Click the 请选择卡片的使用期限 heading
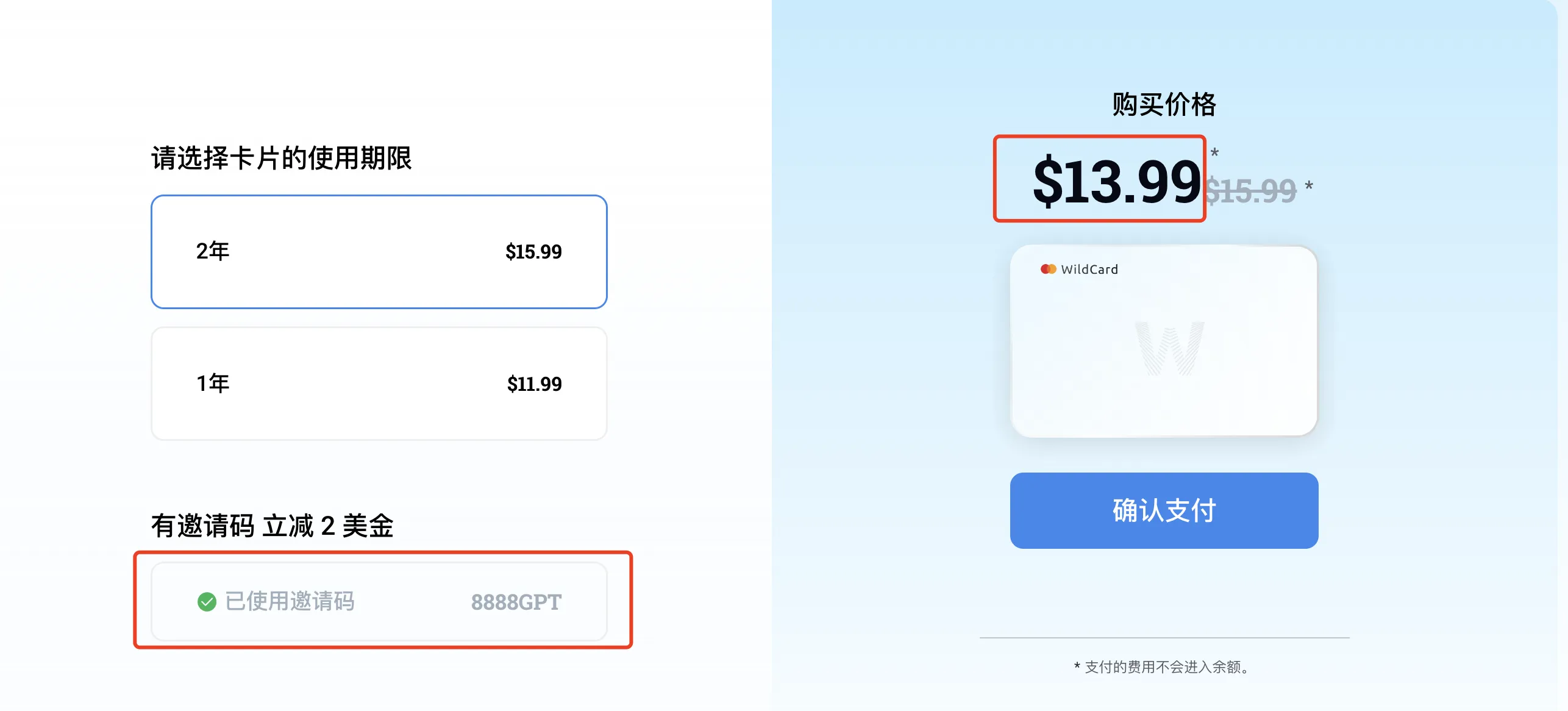The image size is (1568, 711). [282, 158]
